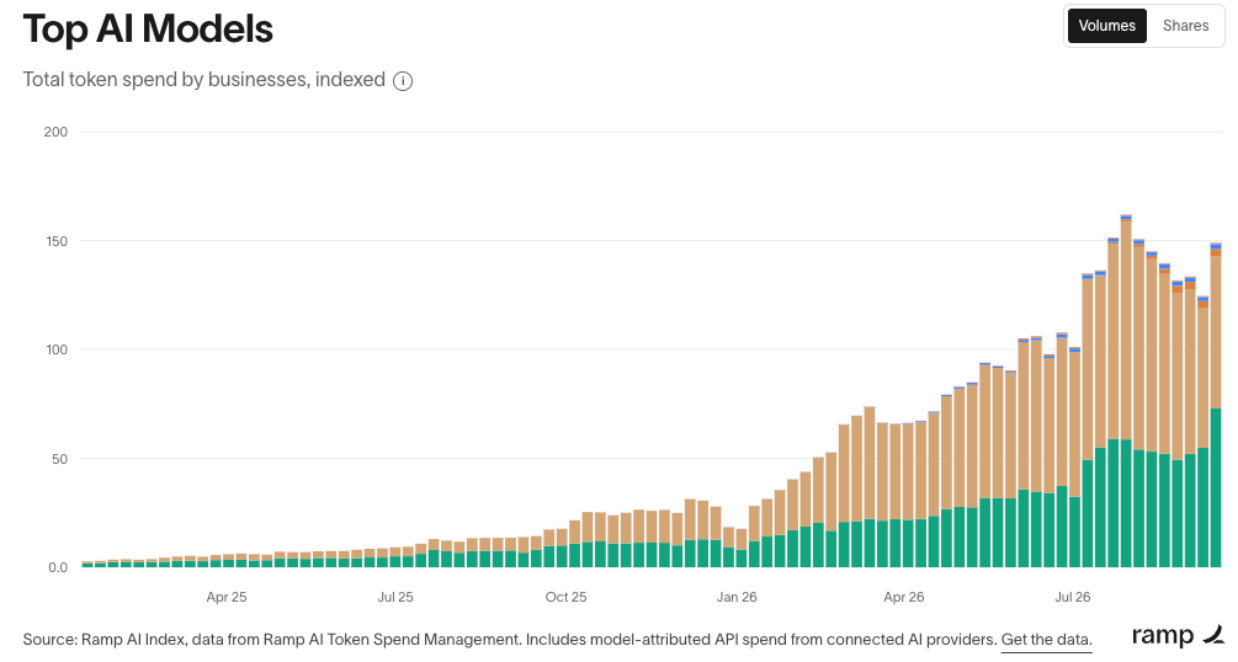The width and height of the screenshot is (1238, 662).
Task: Click the 'Total token spend by businesses, indexed' subtitle
Action: coord(204,80)
